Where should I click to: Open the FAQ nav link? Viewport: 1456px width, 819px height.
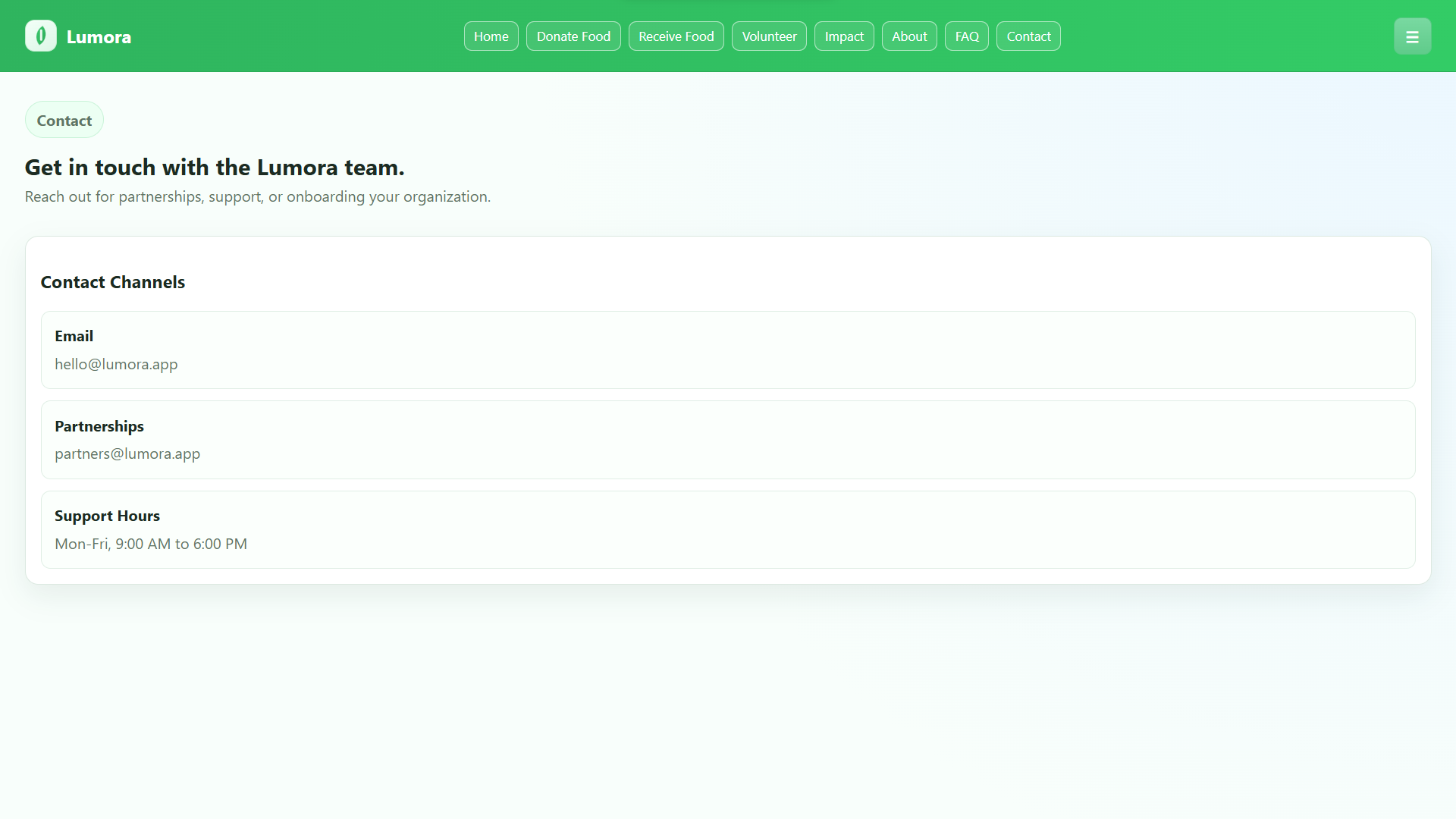click(x=967, y=36)
